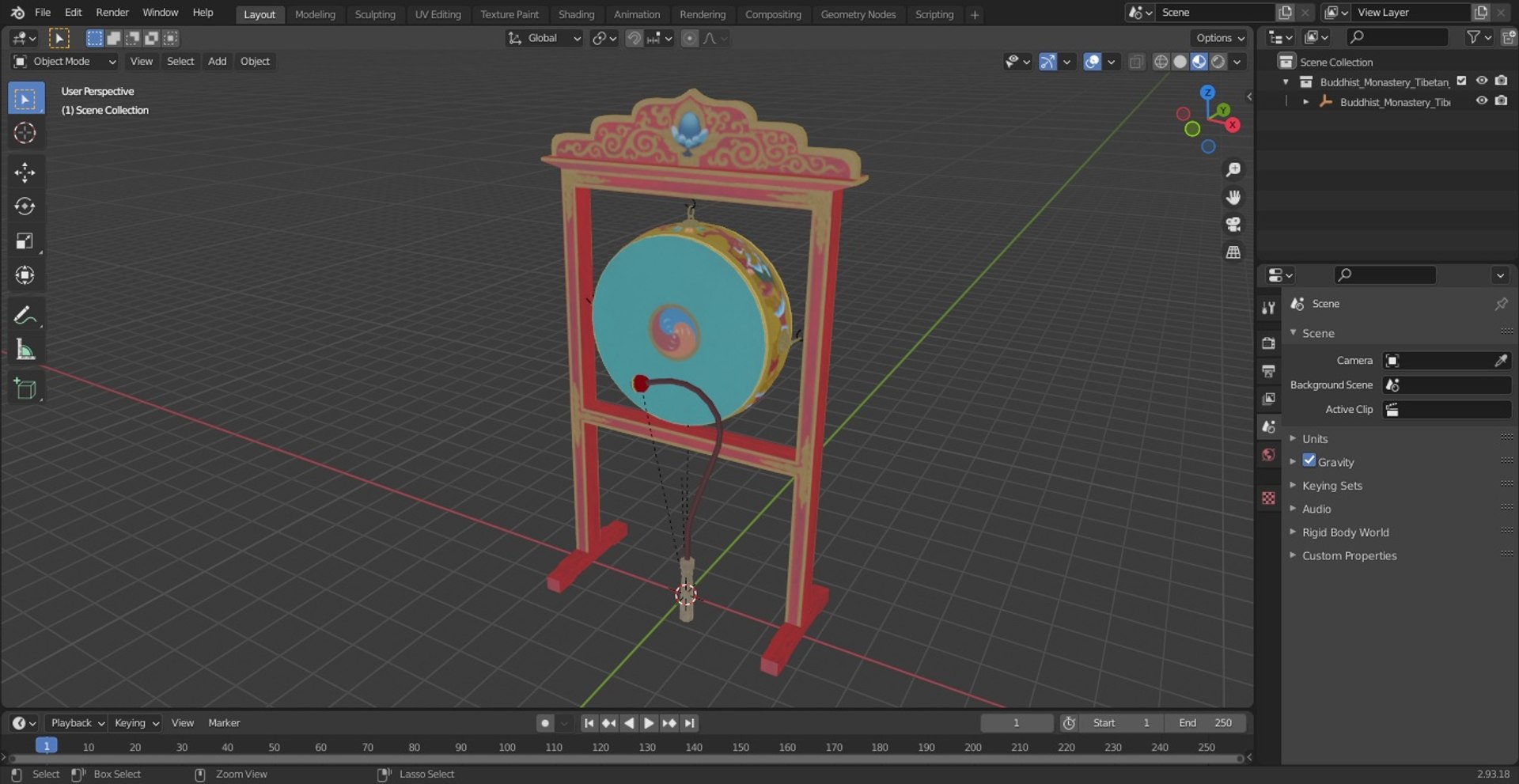
Task: Expand the Buddhist_Monastery_Tibi object tree row
Action: [x=1305, y=102]
